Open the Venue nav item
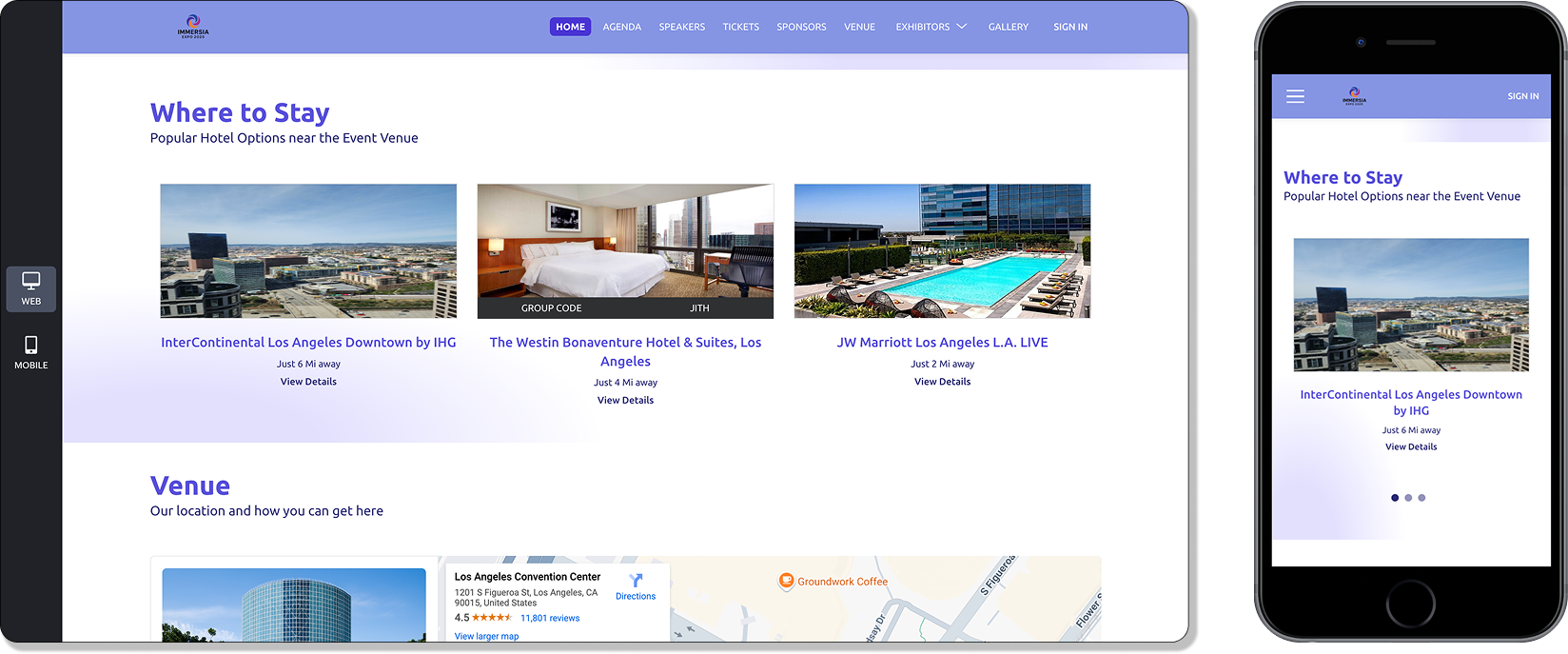This screenshot has height=654, width=1568. 859,27
